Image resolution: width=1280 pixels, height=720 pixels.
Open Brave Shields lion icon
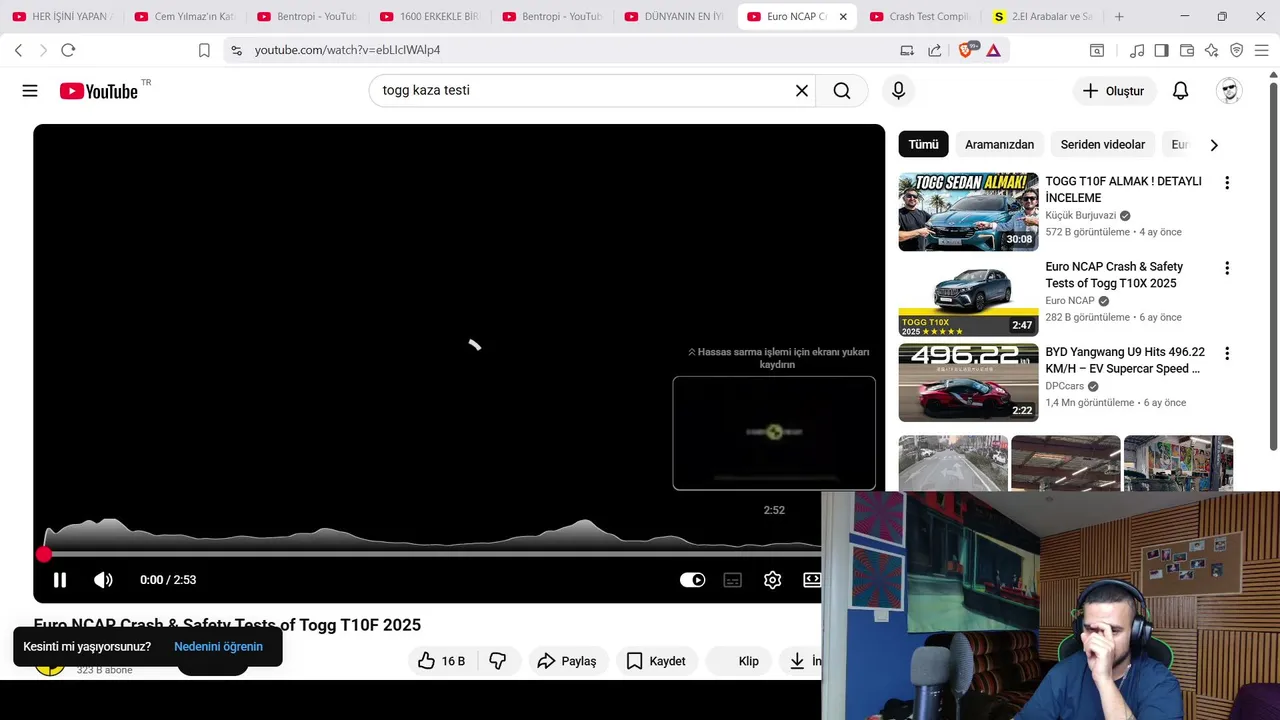point(966,50)
